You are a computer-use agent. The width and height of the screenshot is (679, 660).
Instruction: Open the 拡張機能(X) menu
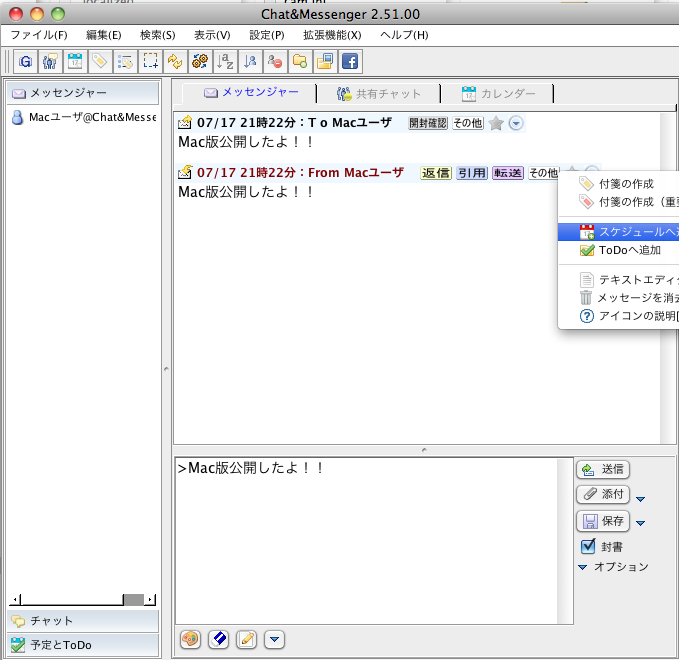click(332, 35)
